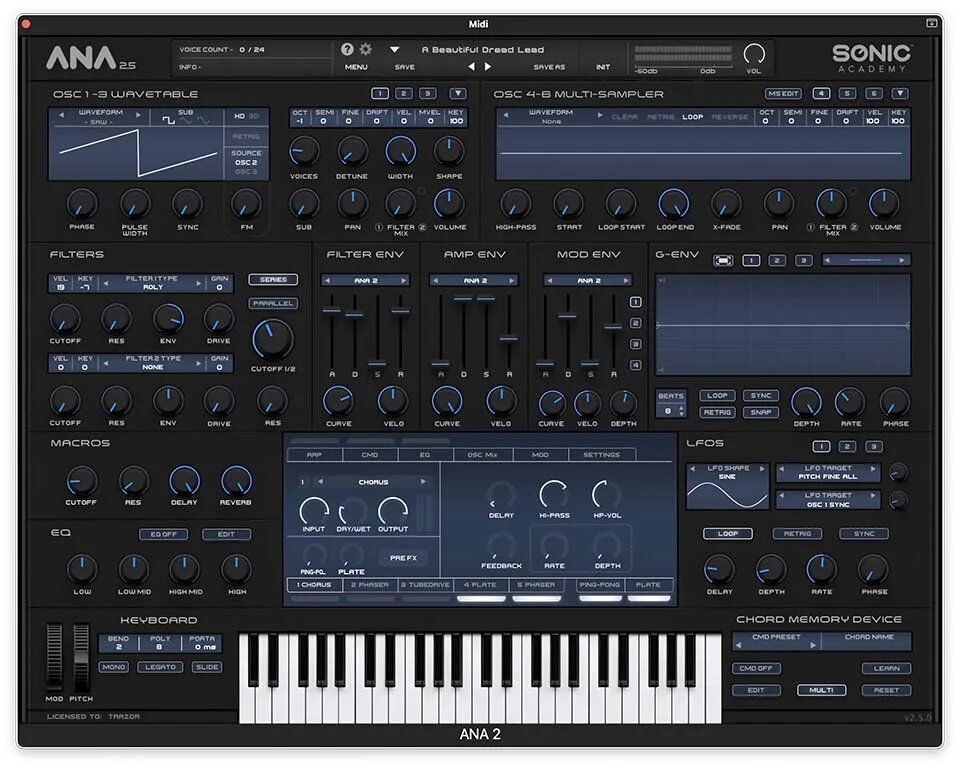Select the 3 TUBEDRIVE effect slot
This screenshot has height=768, width=960.
tap(425, 585)
